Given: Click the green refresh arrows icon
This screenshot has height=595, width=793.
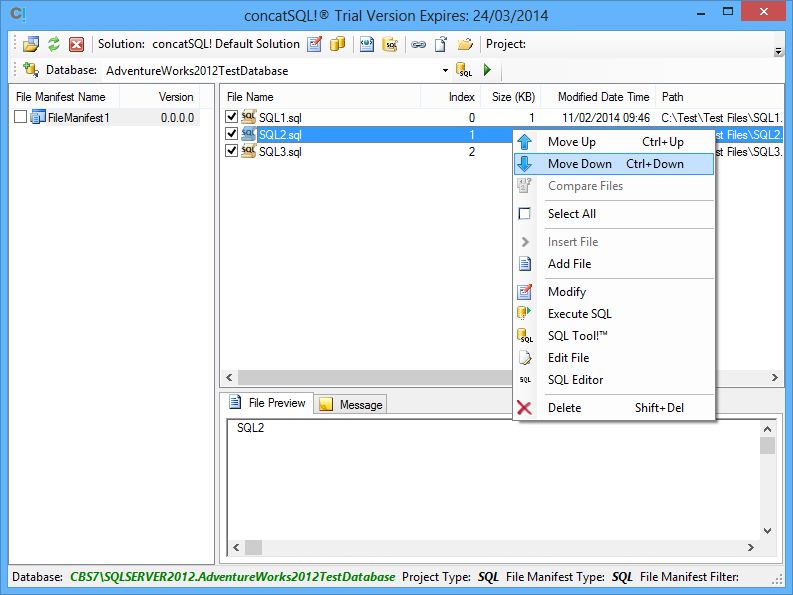Looking at the screenshot, I should tap(54, 44).
